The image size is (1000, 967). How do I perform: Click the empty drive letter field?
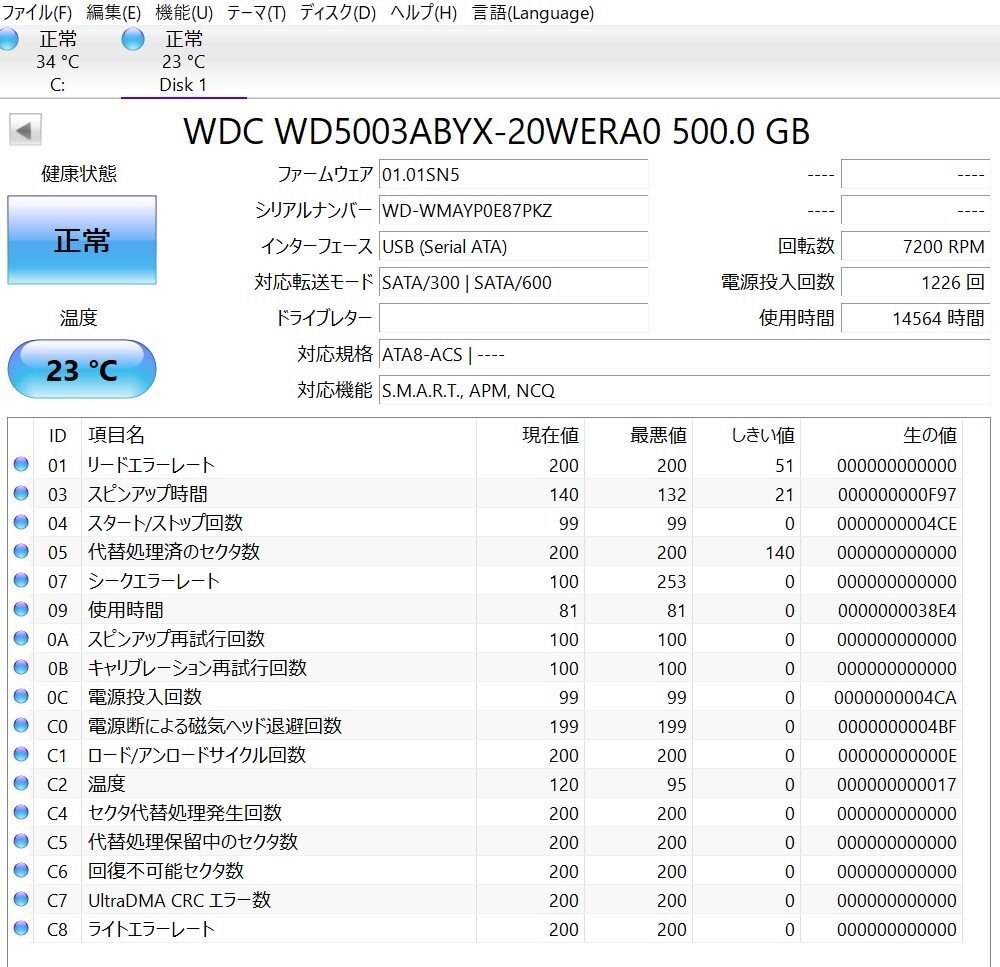click(x=513, y=318)
